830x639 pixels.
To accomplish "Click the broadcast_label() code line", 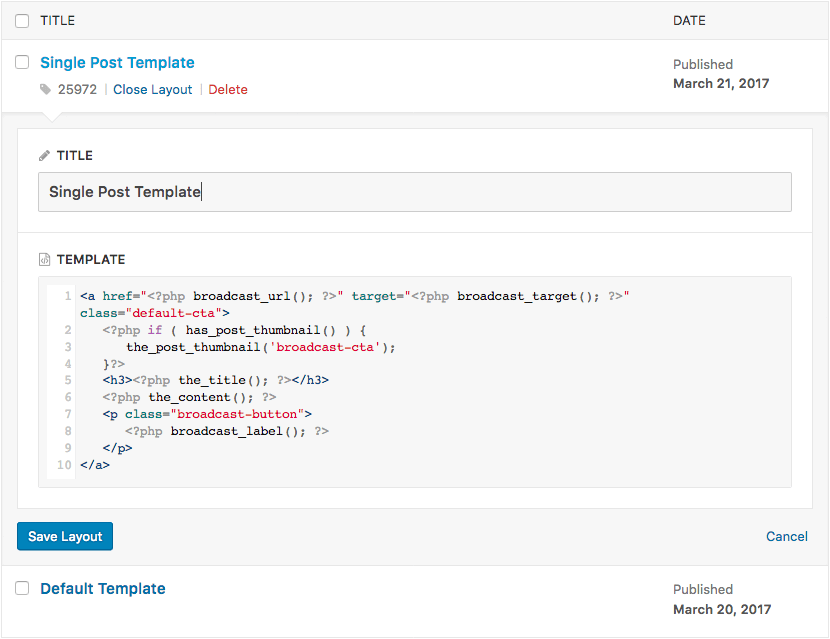I will (227, 431).
